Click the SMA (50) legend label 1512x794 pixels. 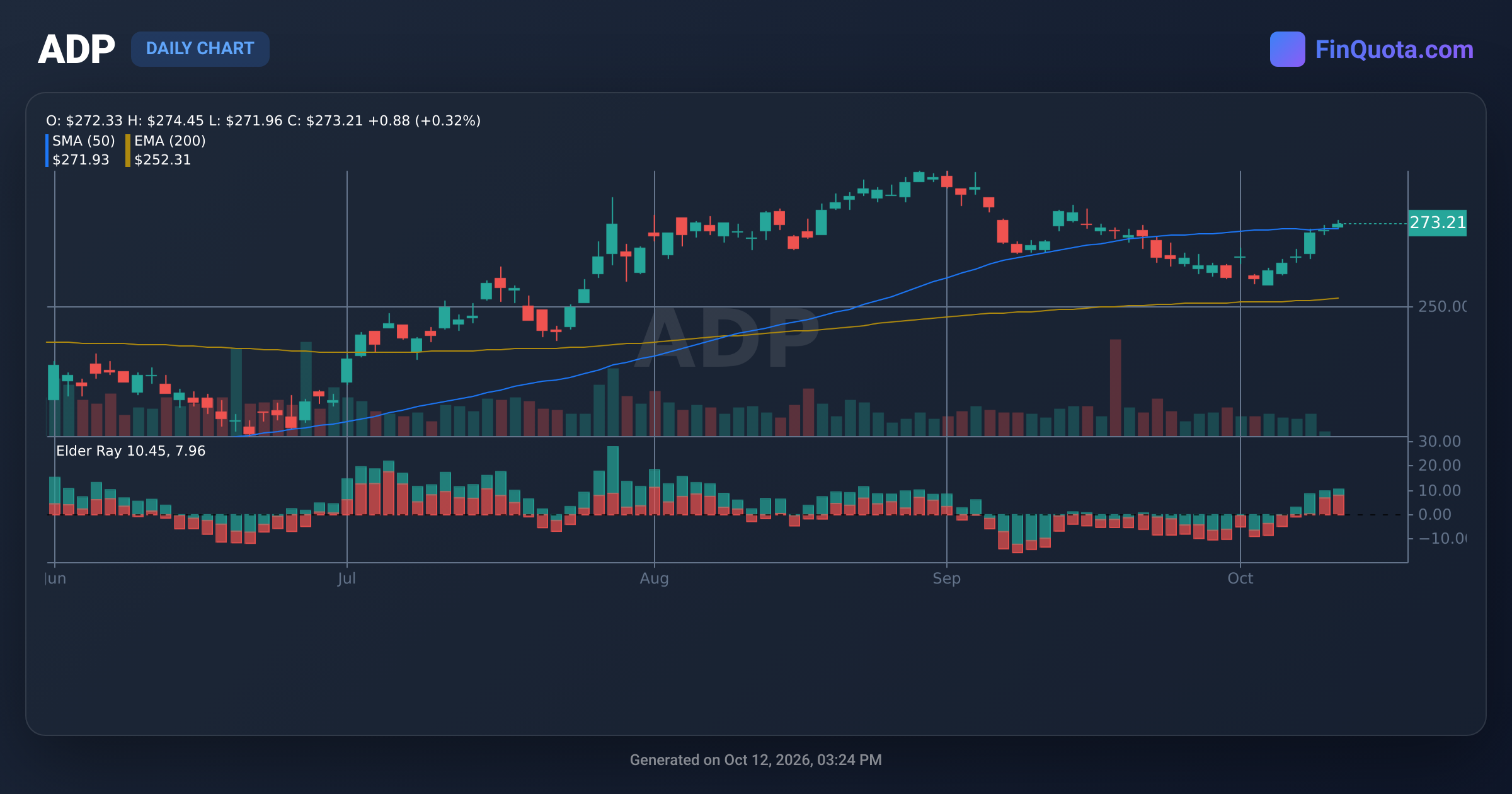pyautogui.click(x=84, y=141)
